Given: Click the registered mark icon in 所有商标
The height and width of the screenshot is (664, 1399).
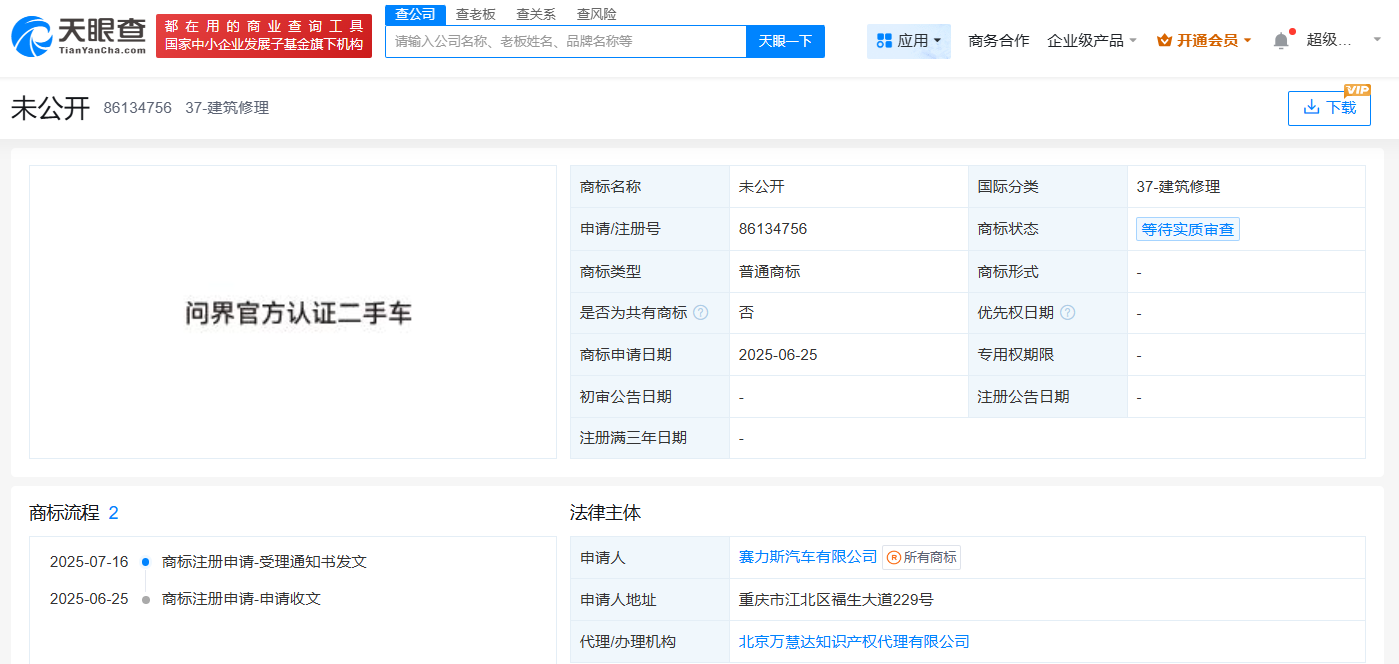Looking at the screenshot, I should (x=894, y=558).
